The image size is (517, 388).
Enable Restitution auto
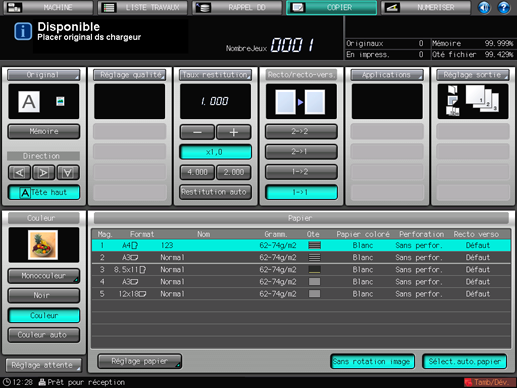[x=215, y=192]
